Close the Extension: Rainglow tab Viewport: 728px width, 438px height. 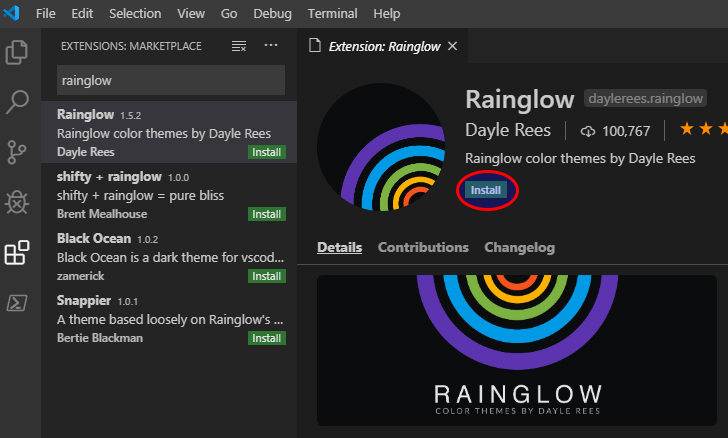pyautogui.click(x=452, y=46)
